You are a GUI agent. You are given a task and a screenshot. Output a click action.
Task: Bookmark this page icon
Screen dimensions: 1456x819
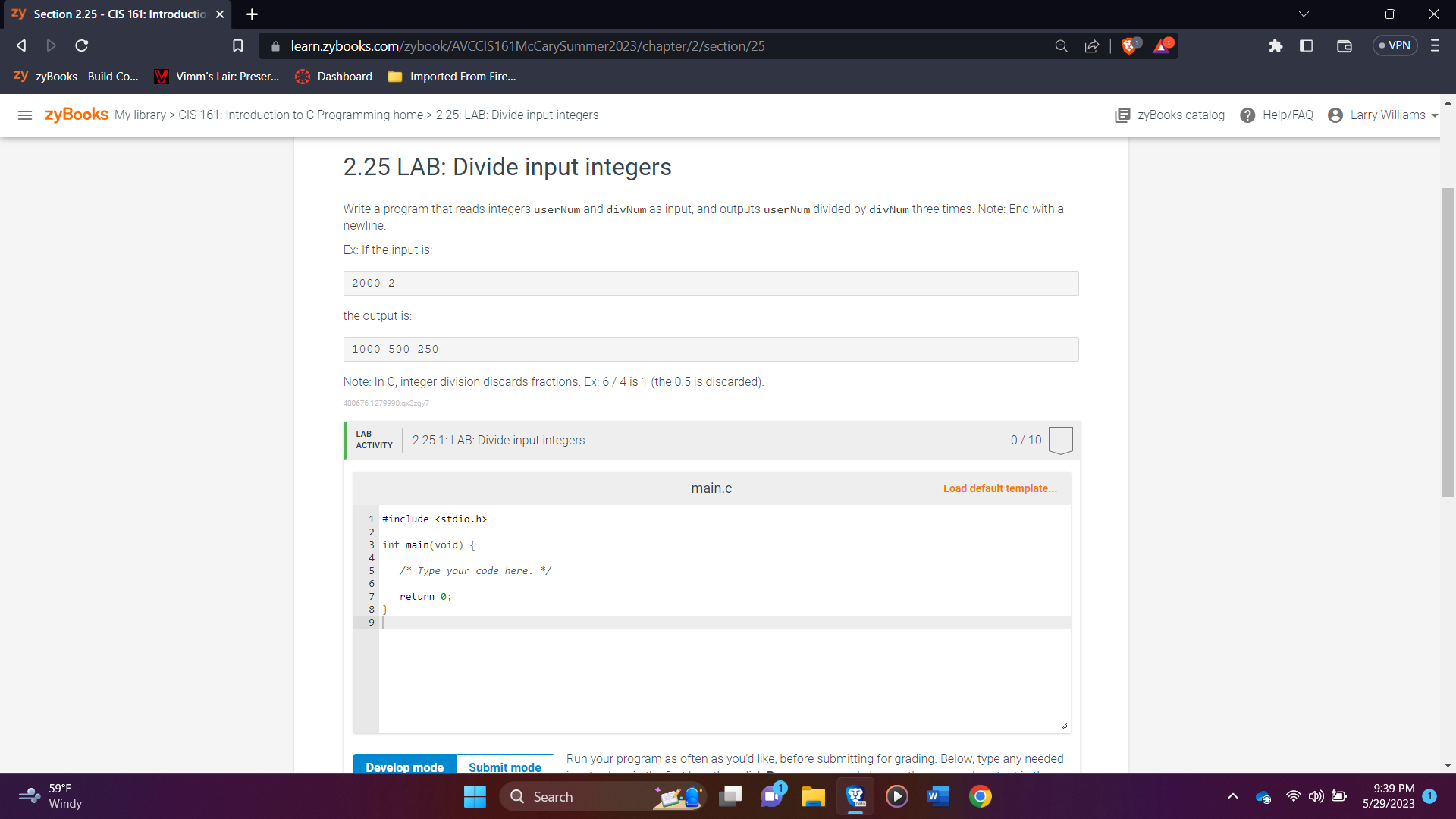tap(237, 46)
